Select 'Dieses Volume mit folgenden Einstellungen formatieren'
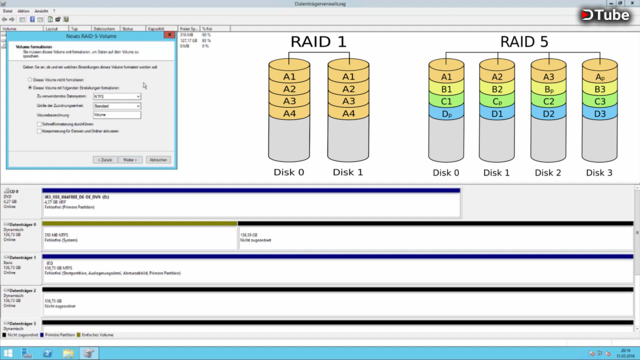640x360 pixels. pyautogui.click(x=30, y=88)
